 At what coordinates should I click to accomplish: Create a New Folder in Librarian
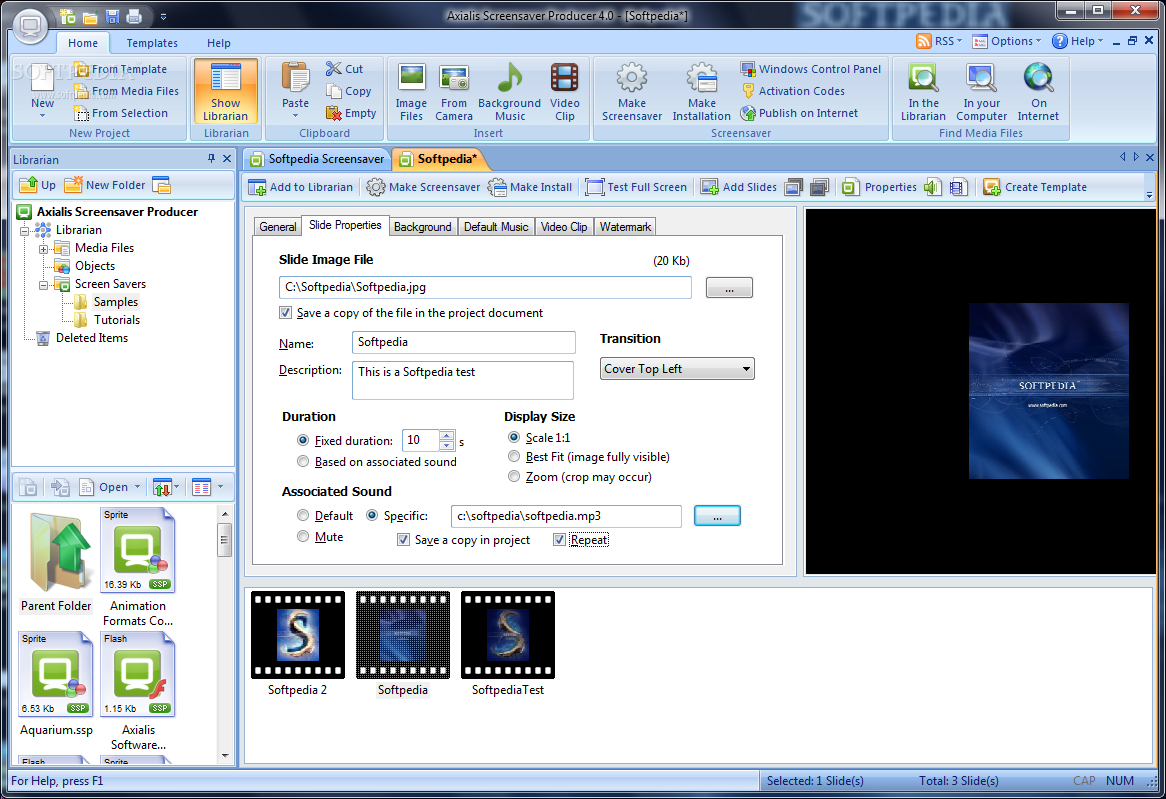click(x=105, y=184)
